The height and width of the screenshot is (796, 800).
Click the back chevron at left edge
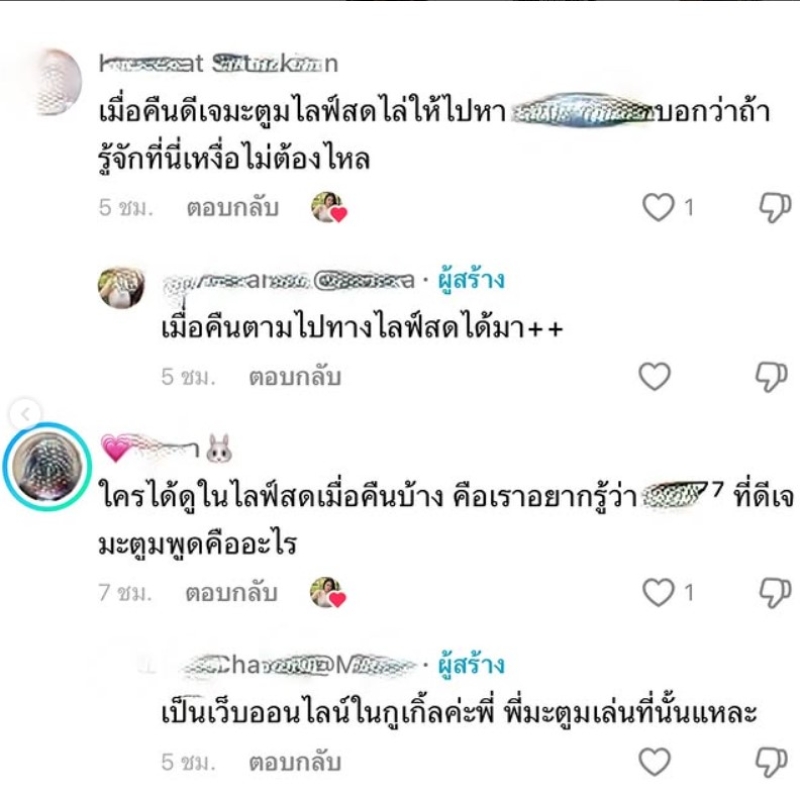(25, 414)
